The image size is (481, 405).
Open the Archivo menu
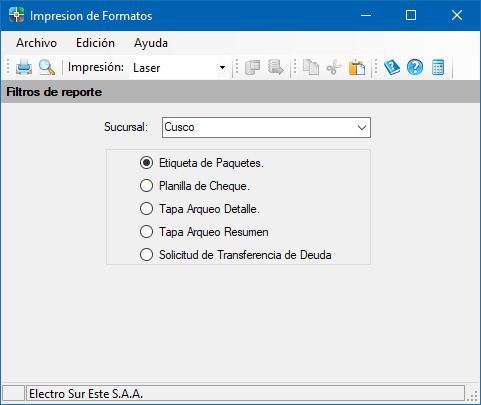click(x=36, y=43)
